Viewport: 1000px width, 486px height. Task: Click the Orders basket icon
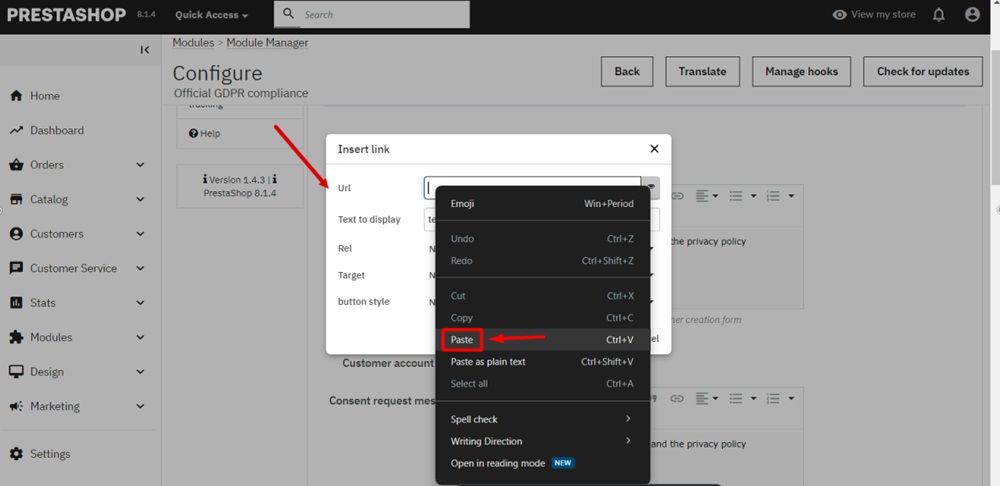coord(17,165)
